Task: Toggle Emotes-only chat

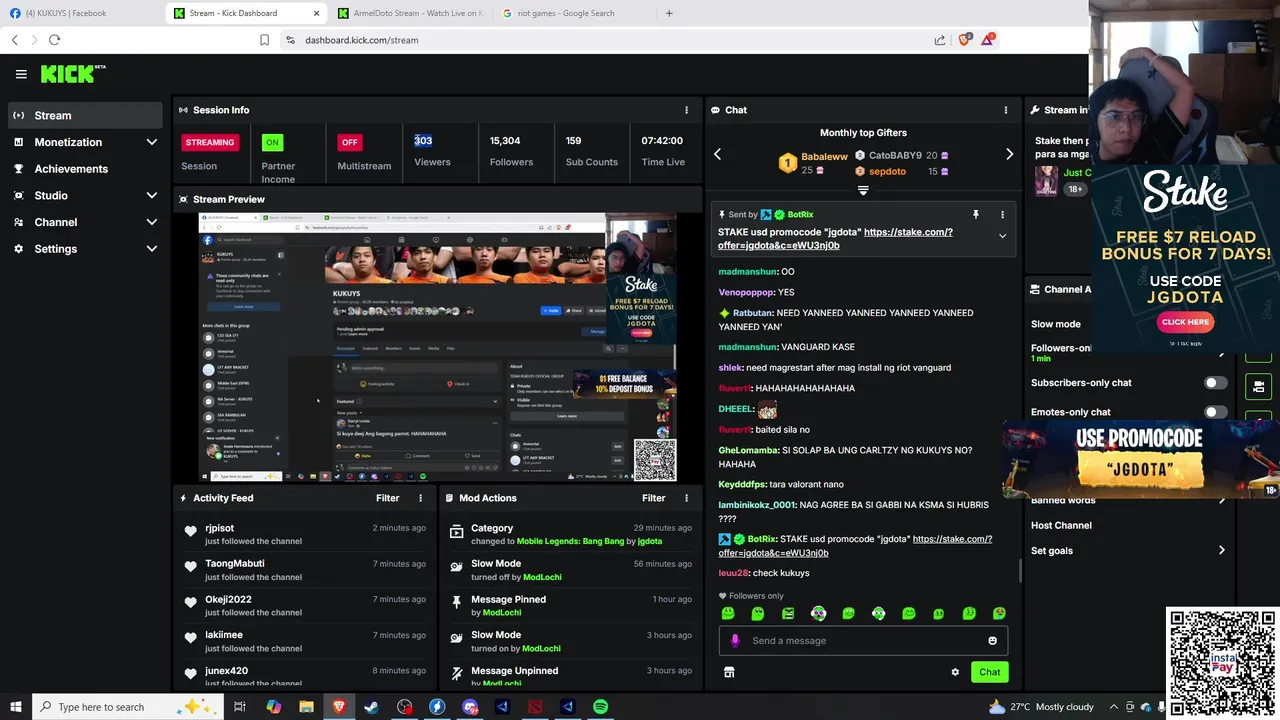Action: 1215,412
